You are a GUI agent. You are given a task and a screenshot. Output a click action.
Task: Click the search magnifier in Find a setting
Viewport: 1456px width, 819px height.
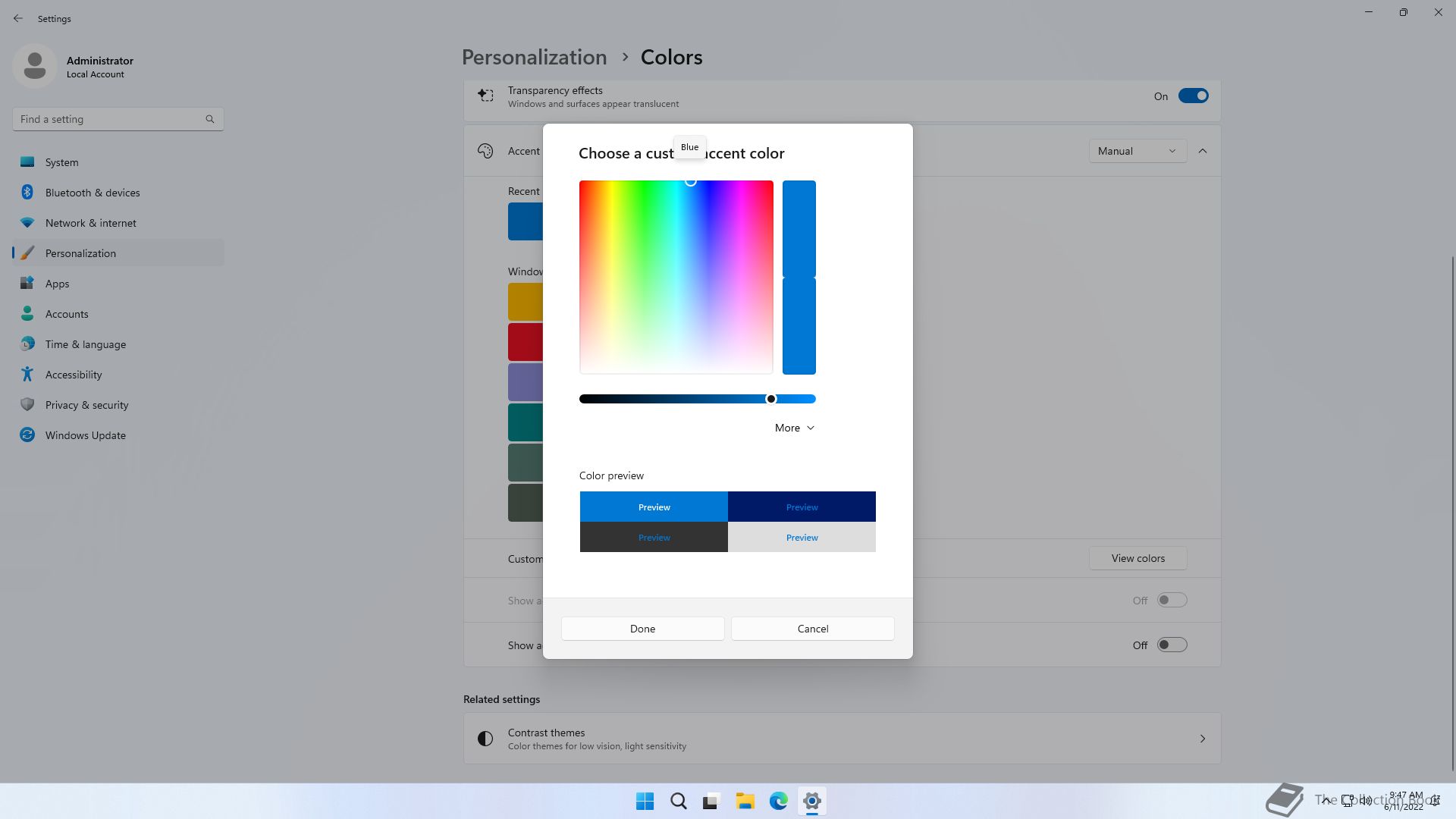210,119
